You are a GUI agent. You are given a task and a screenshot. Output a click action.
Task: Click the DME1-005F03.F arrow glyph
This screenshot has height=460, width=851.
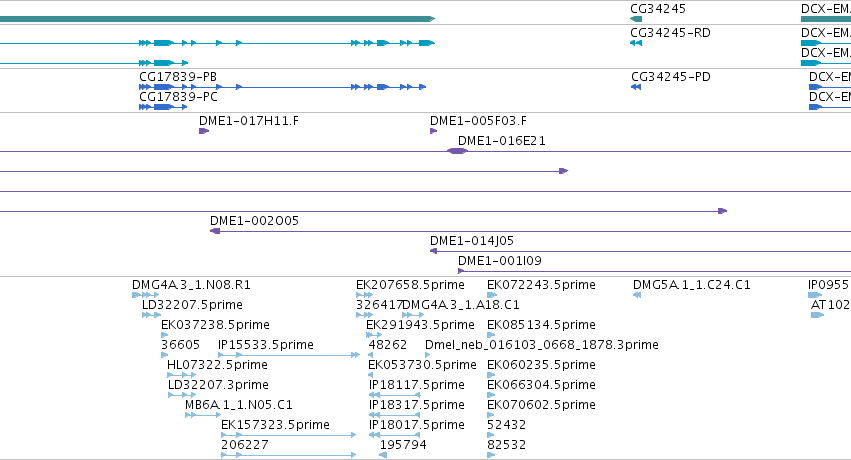click(434, 131)
